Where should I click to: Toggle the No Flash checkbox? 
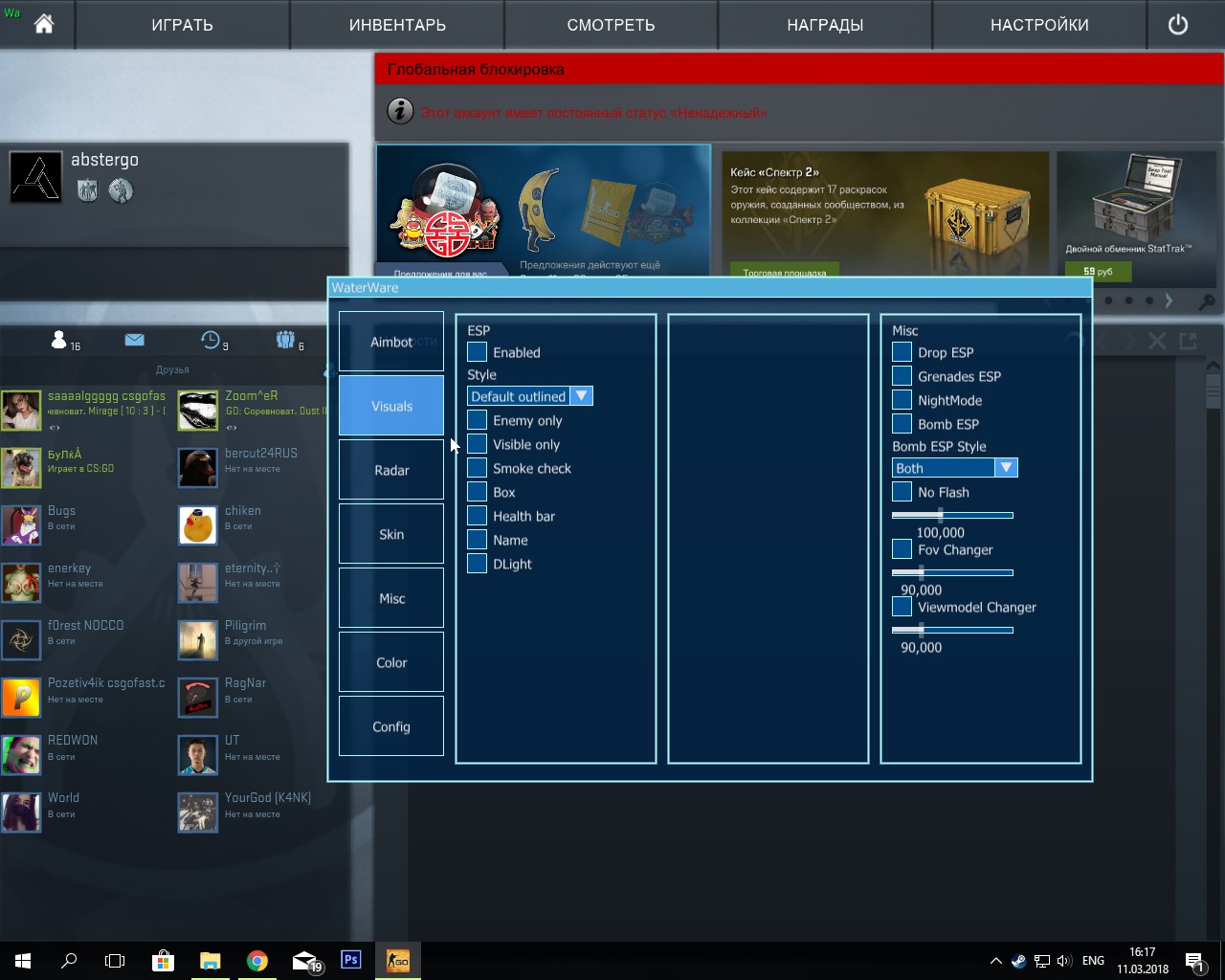click(x=902, y=492)
